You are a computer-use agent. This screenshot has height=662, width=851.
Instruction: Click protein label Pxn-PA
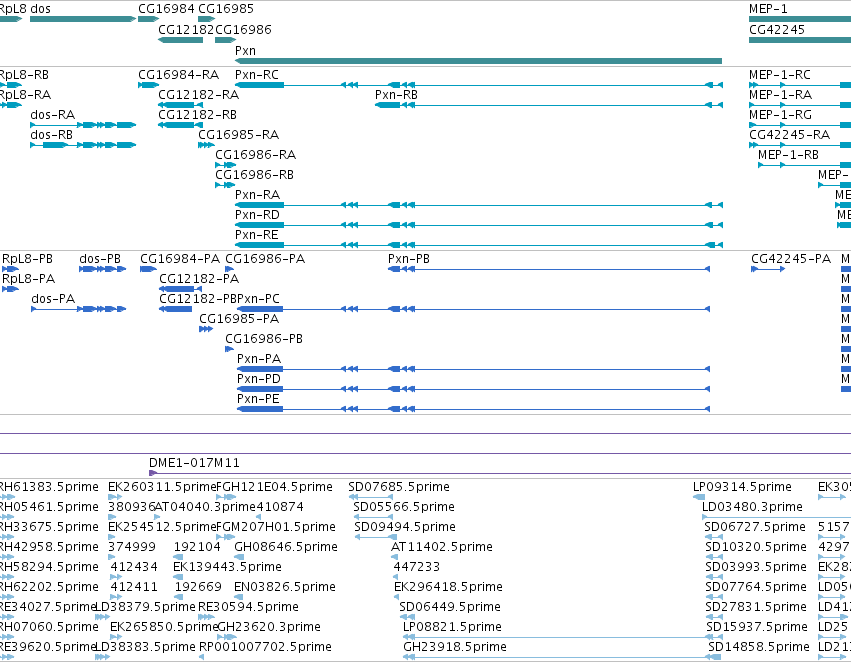tap(259, 360)
